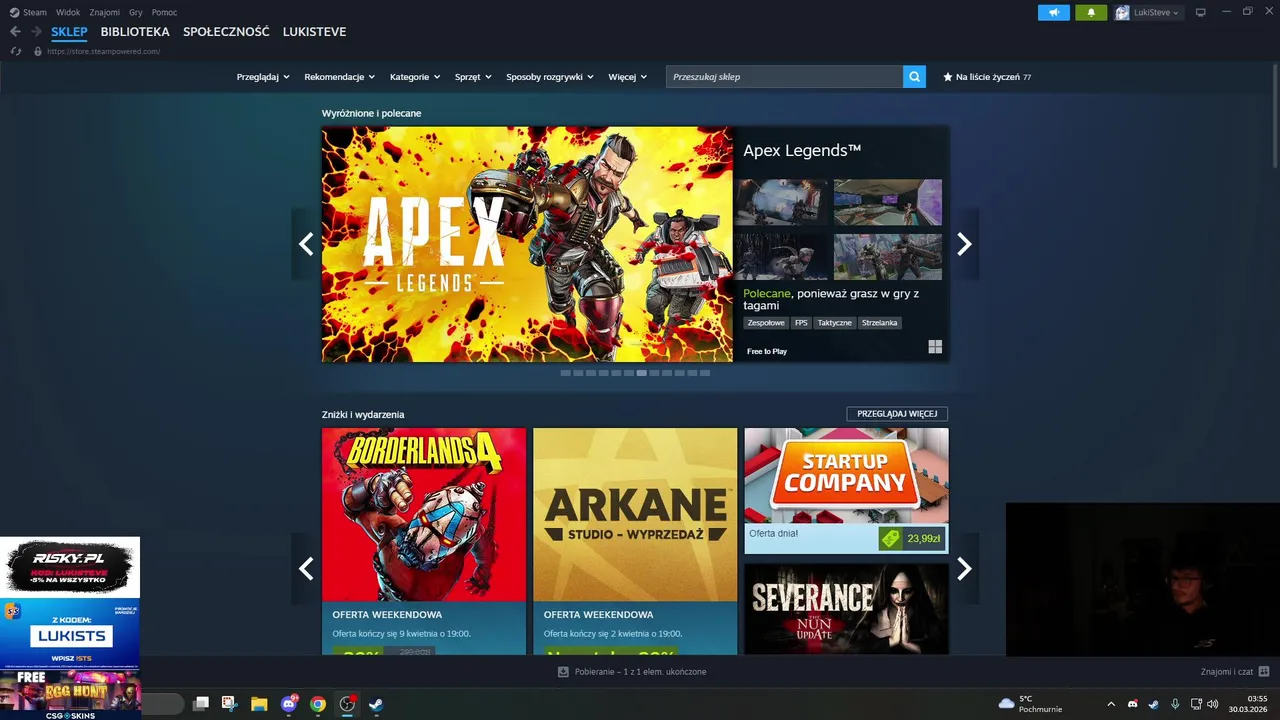Open the Borderlands 4 weekend deal
This screenshot has height=720, width=1280.
(424, 541)
